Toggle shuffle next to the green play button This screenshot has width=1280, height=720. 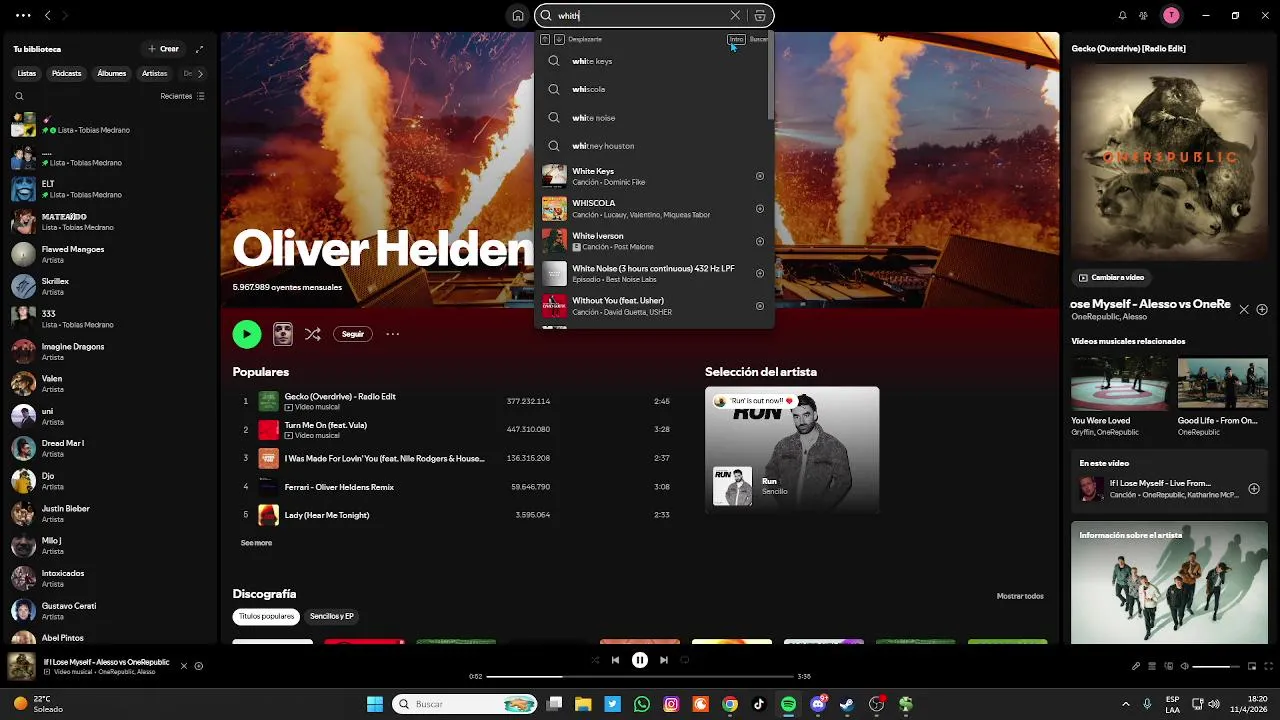click(313, 334)
